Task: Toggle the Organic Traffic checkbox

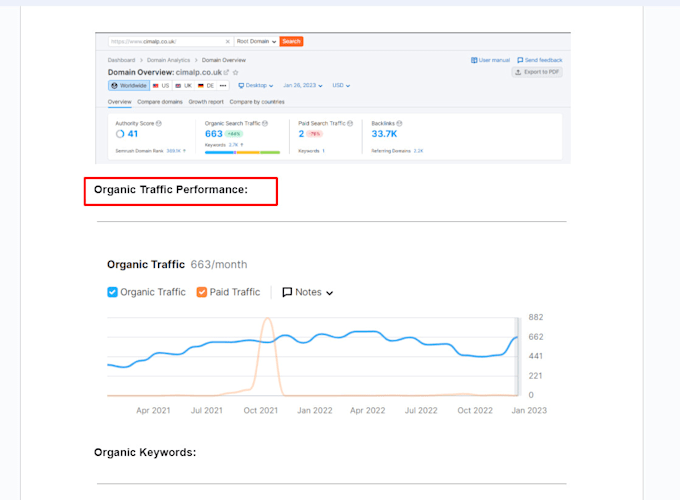Action: (x=112, y=292)
